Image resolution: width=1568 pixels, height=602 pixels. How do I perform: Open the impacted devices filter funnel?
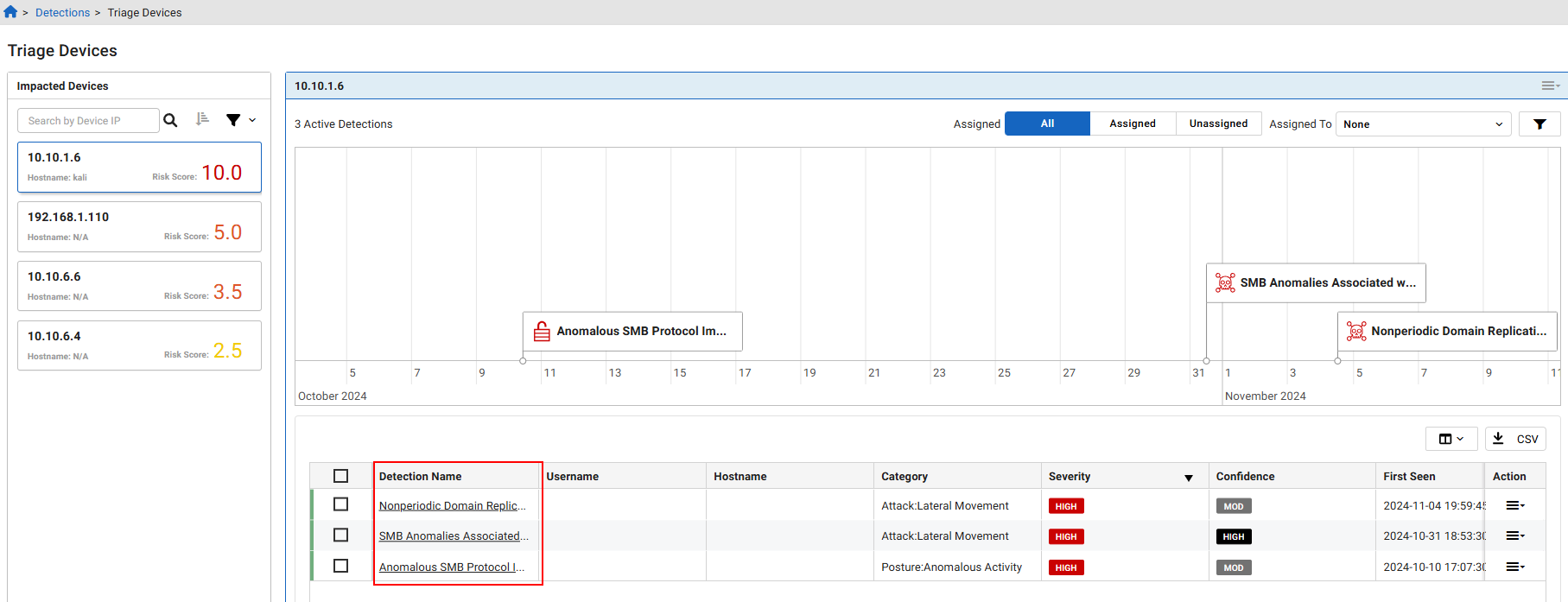[x=233, y=120]
